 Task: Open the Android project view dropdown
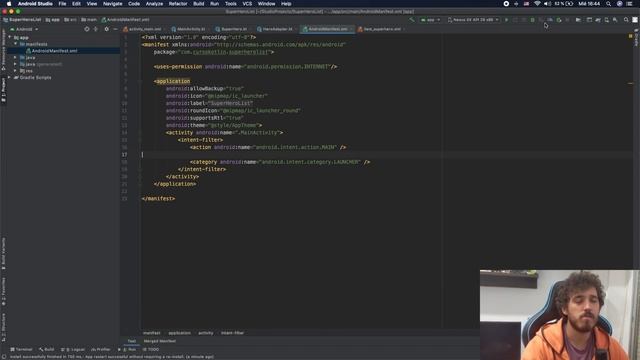coord(24,29)
